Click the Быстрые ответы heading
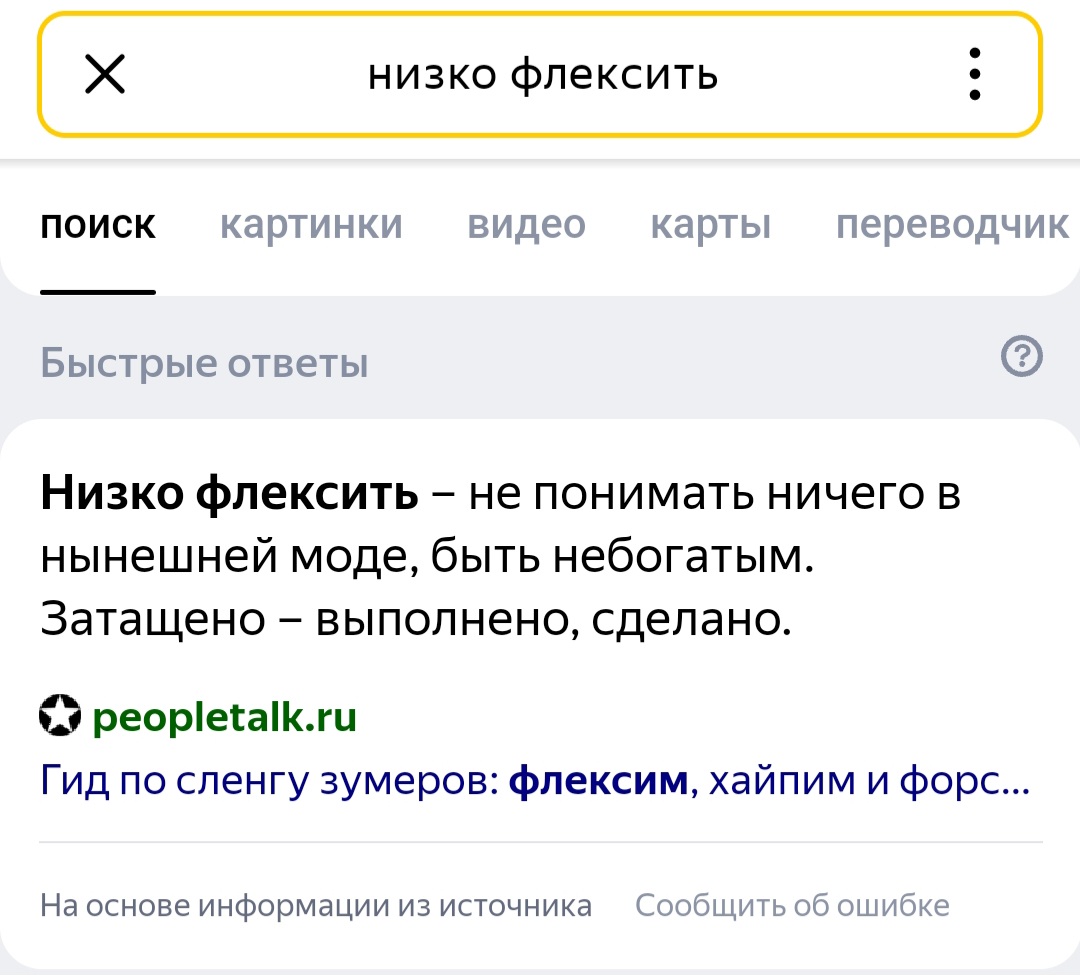Image resolution: width=1080 pixels, height=975 pixels. click(204, 362)
